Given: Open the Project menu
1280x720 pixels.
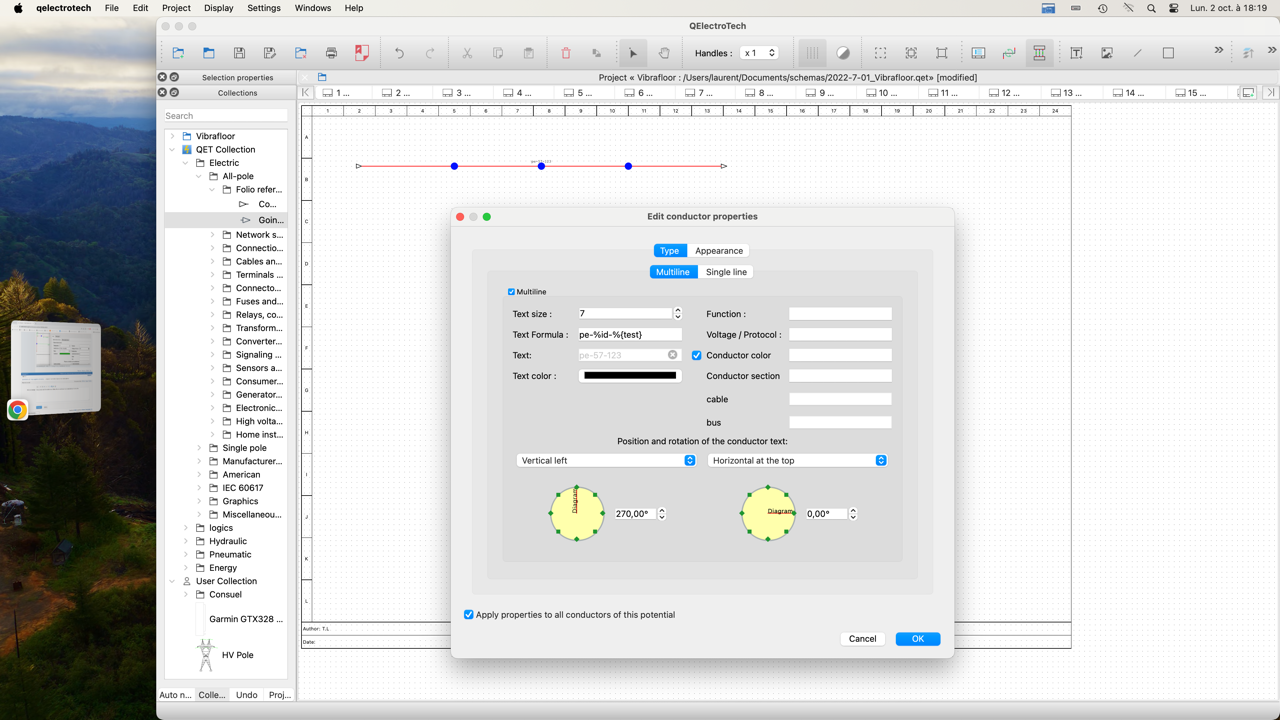Looking at the screenshot, I should click(176, 8).
